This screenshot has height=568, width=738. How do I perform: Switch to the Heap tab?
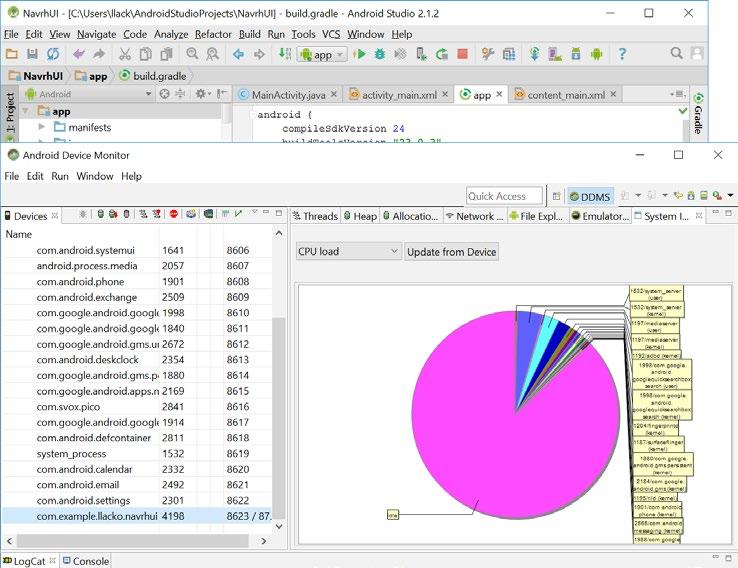click(x=360, y=216)
